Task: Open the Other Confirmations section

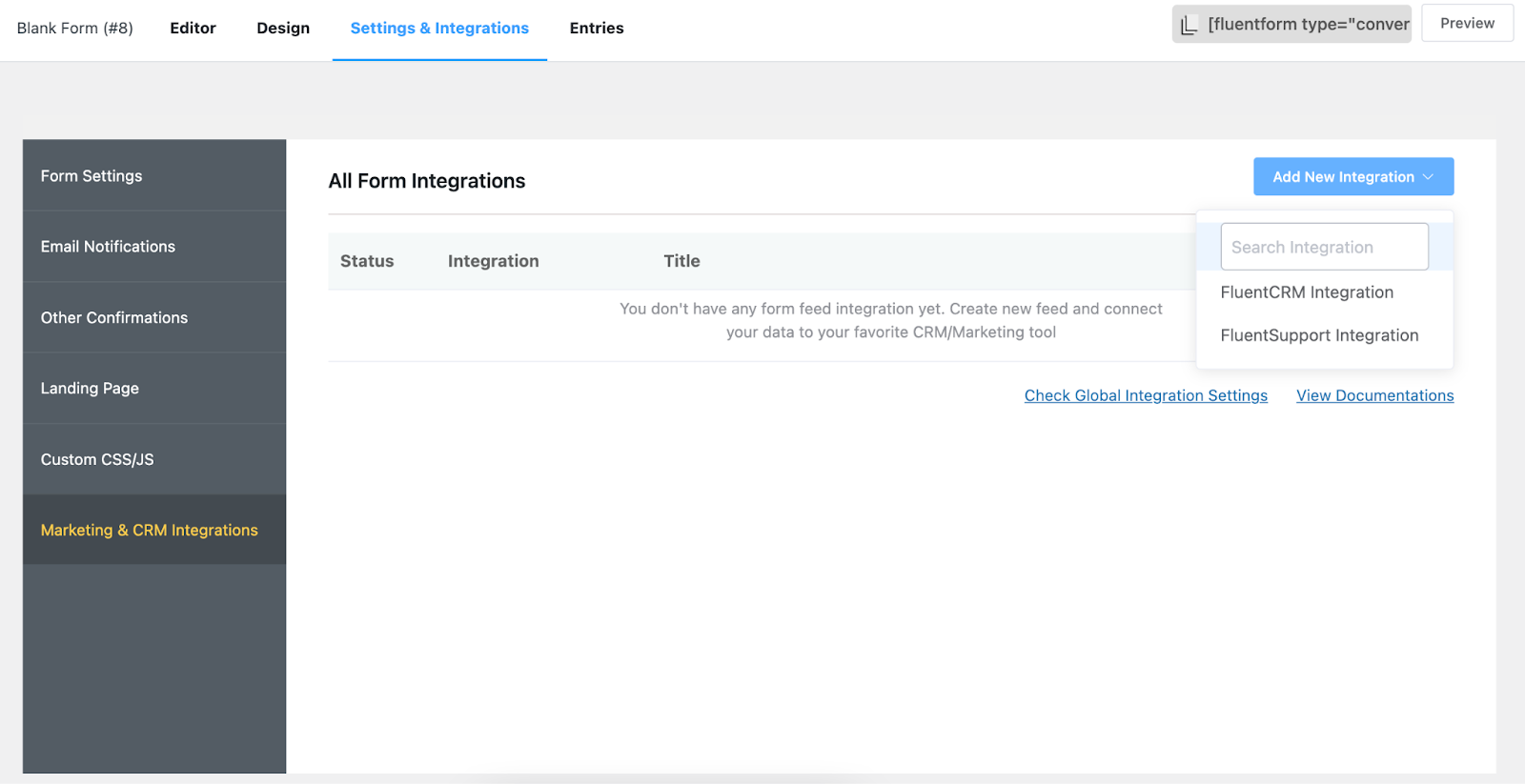Action: click(114, 318)
